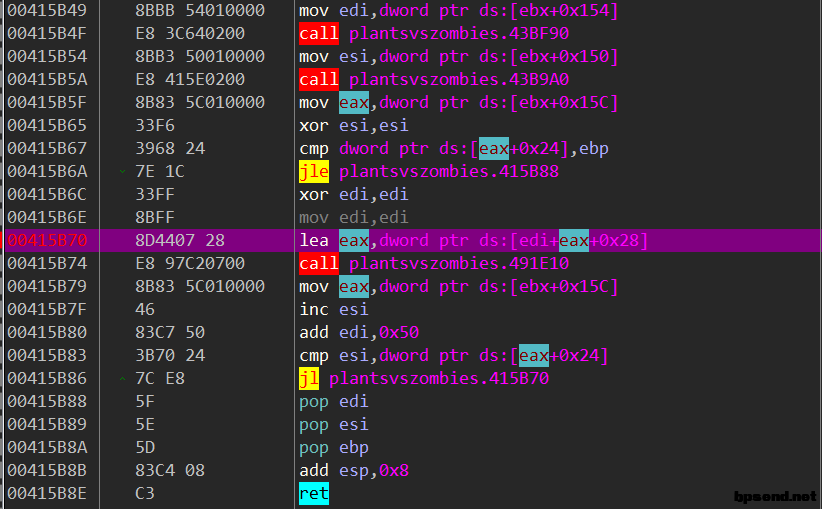The width and height of the screenshot is (822, 509).
Task: Select the xor esi,esi instruction
Action: (x=353, y=125)
